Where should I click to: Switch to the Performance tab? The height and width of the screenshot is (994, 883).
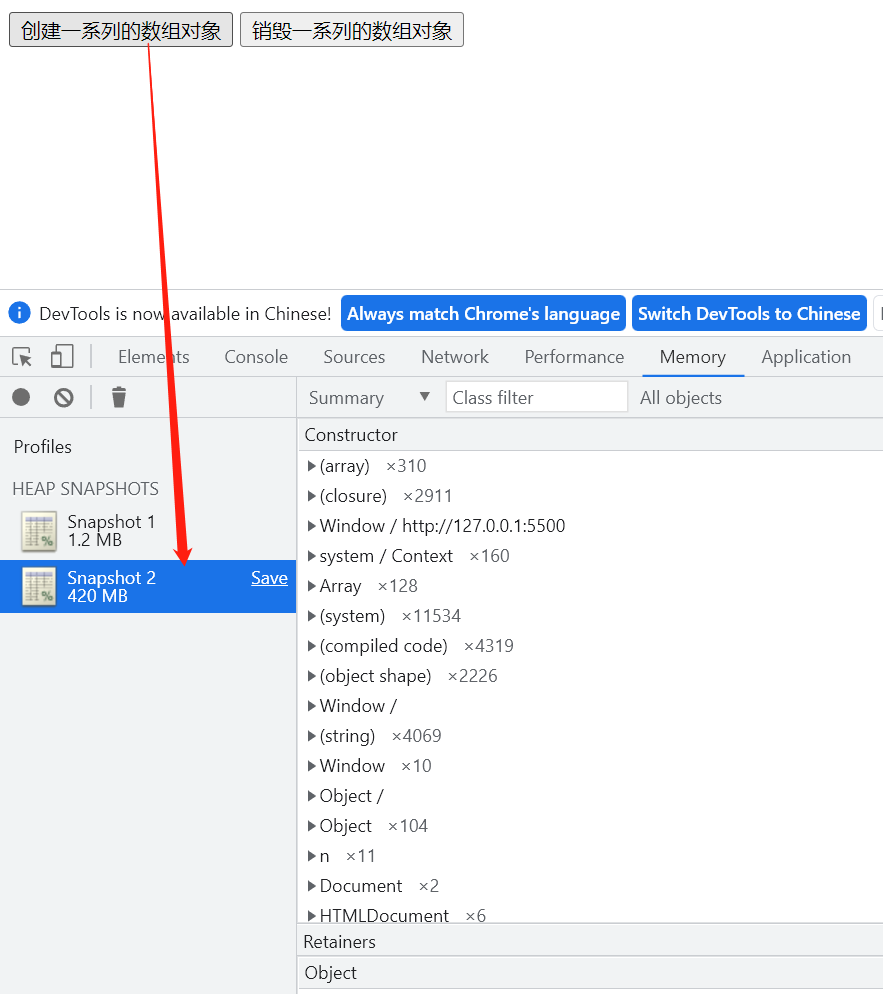click(x=574, y=357)
